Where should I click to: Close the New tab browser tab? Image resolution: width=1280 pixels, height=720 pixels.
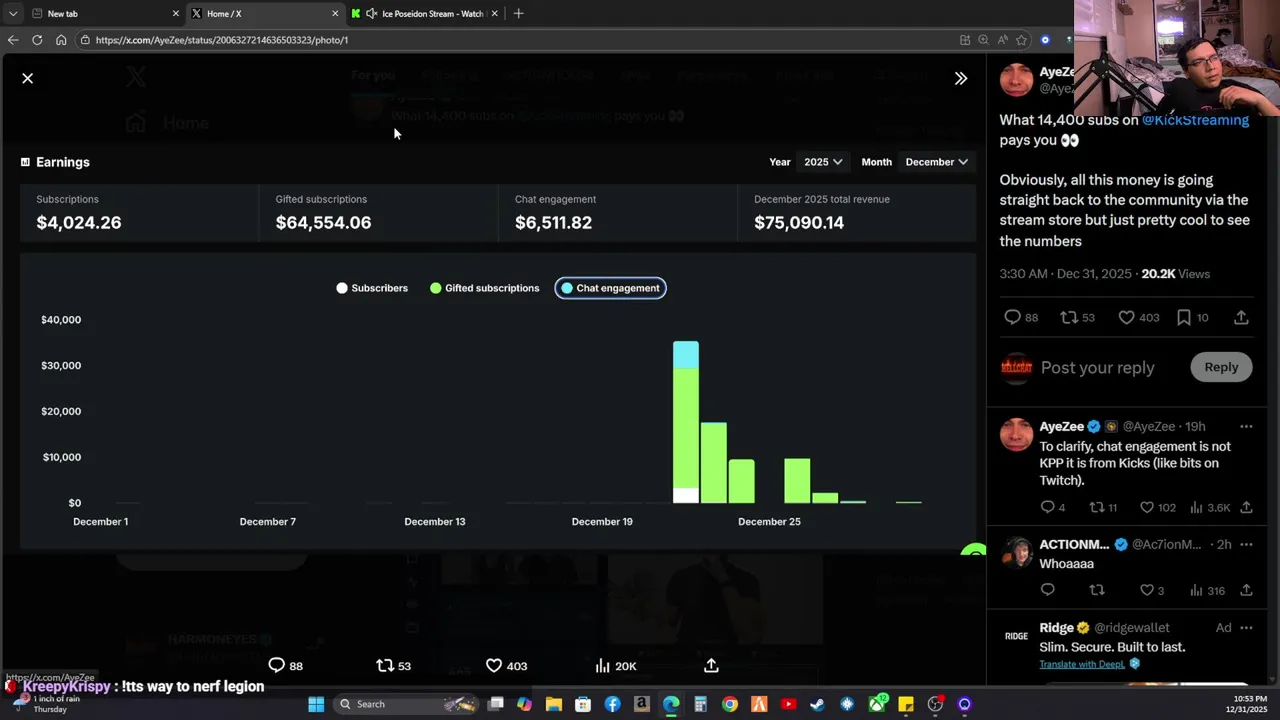coord(176,13)
